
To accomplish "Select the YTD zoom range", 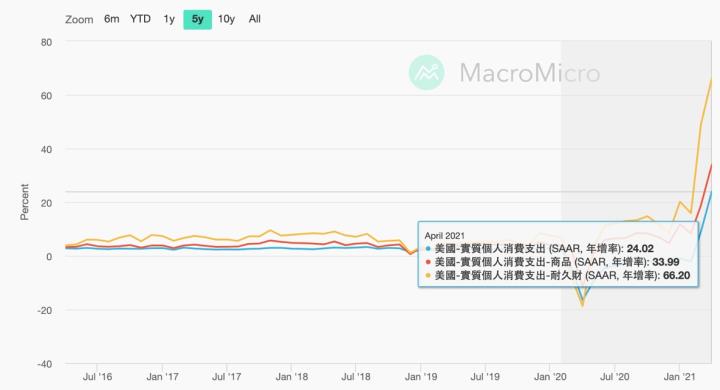I will 140,19.
